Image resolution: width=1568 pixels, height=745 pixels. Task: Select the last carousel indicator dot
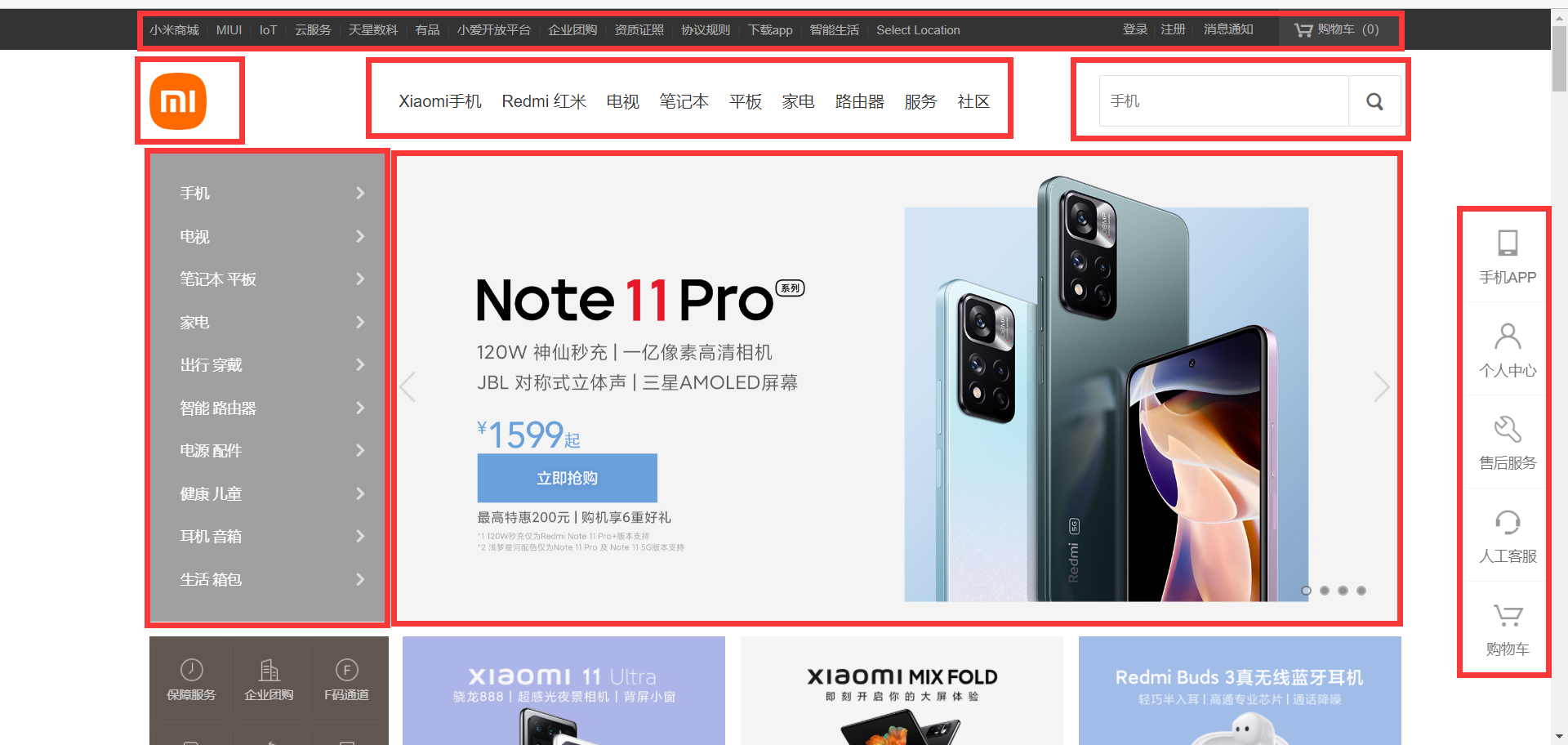pos(1361,591)
